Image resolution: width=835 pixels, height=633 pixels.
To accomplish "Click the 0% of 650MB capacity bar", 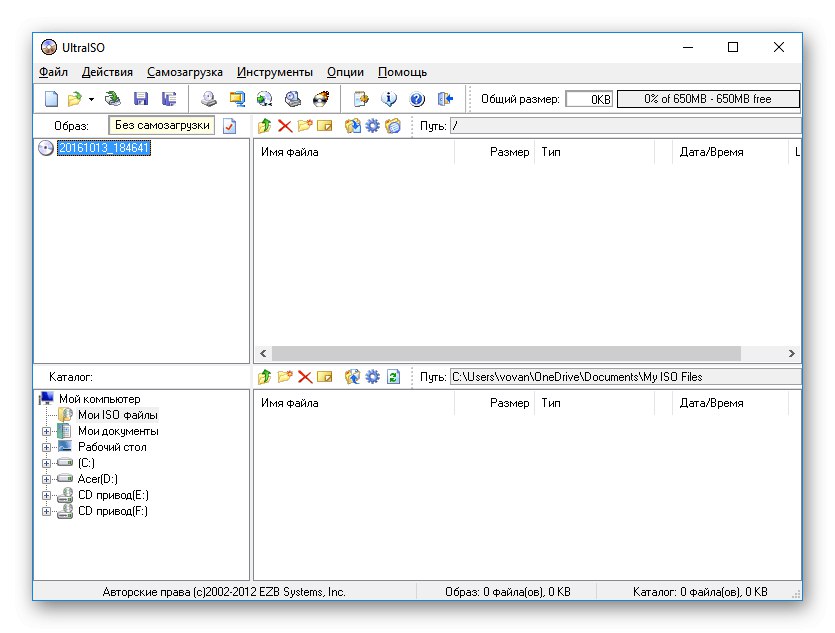I will click(708, 99).
